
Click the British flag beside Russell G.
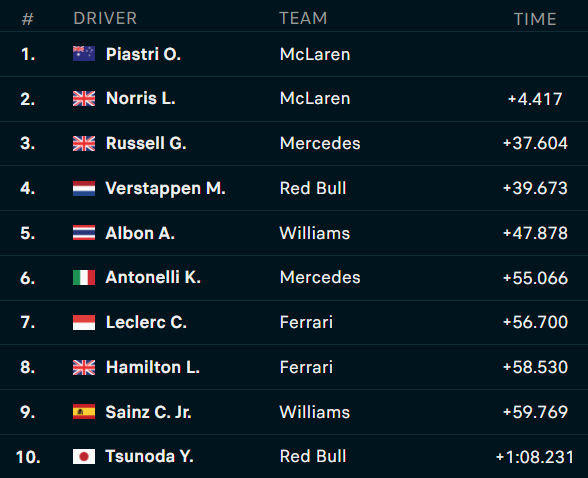(x=84, y=143)
